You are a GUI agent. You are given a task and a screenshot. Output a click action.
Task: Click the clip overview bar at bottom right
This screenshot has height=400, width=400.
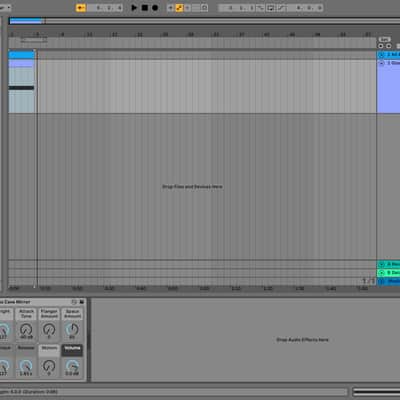(376, 392)
